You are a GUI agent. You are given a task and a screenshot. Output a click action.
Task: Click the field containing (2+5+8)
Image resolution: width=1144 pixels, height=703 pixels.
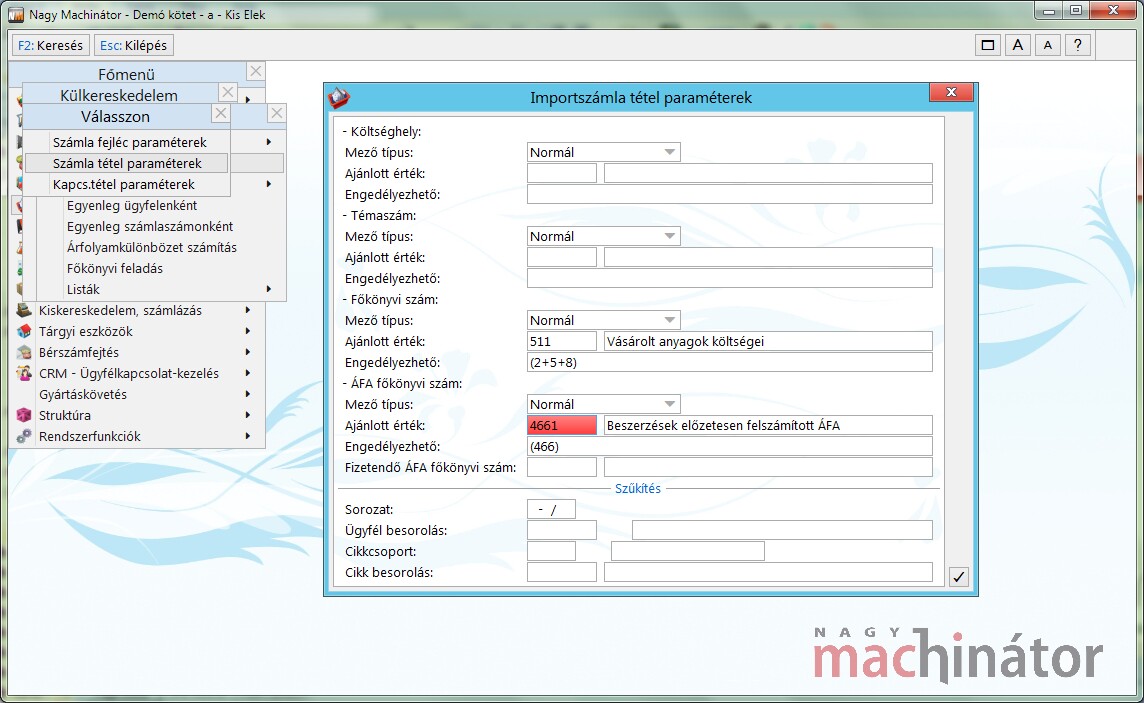(x=730, y=362)
